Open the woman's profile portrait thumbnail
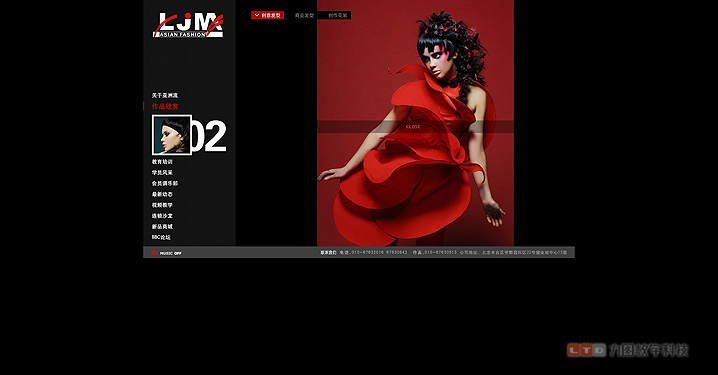Screen dimensions: 718x375 point(172,135)
